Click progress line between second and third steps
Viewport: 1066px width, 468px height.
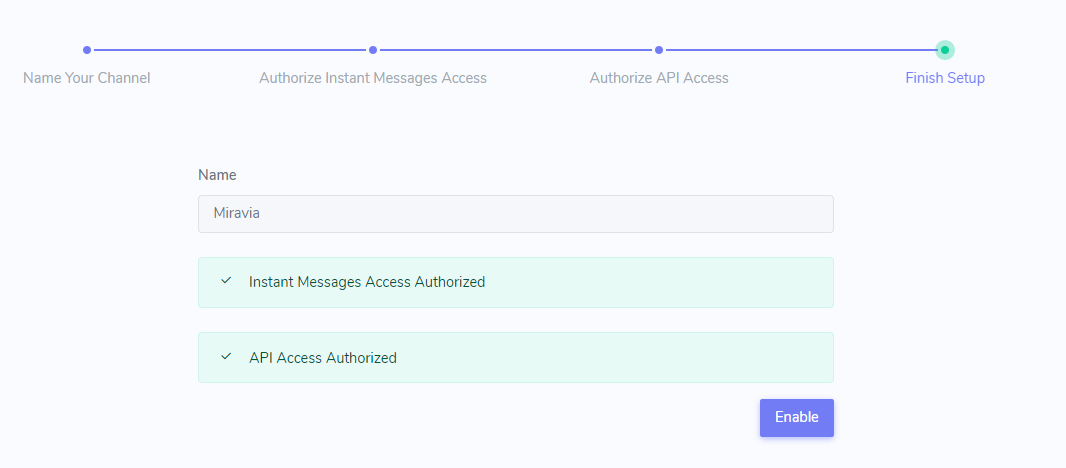(x=516, y=50)
